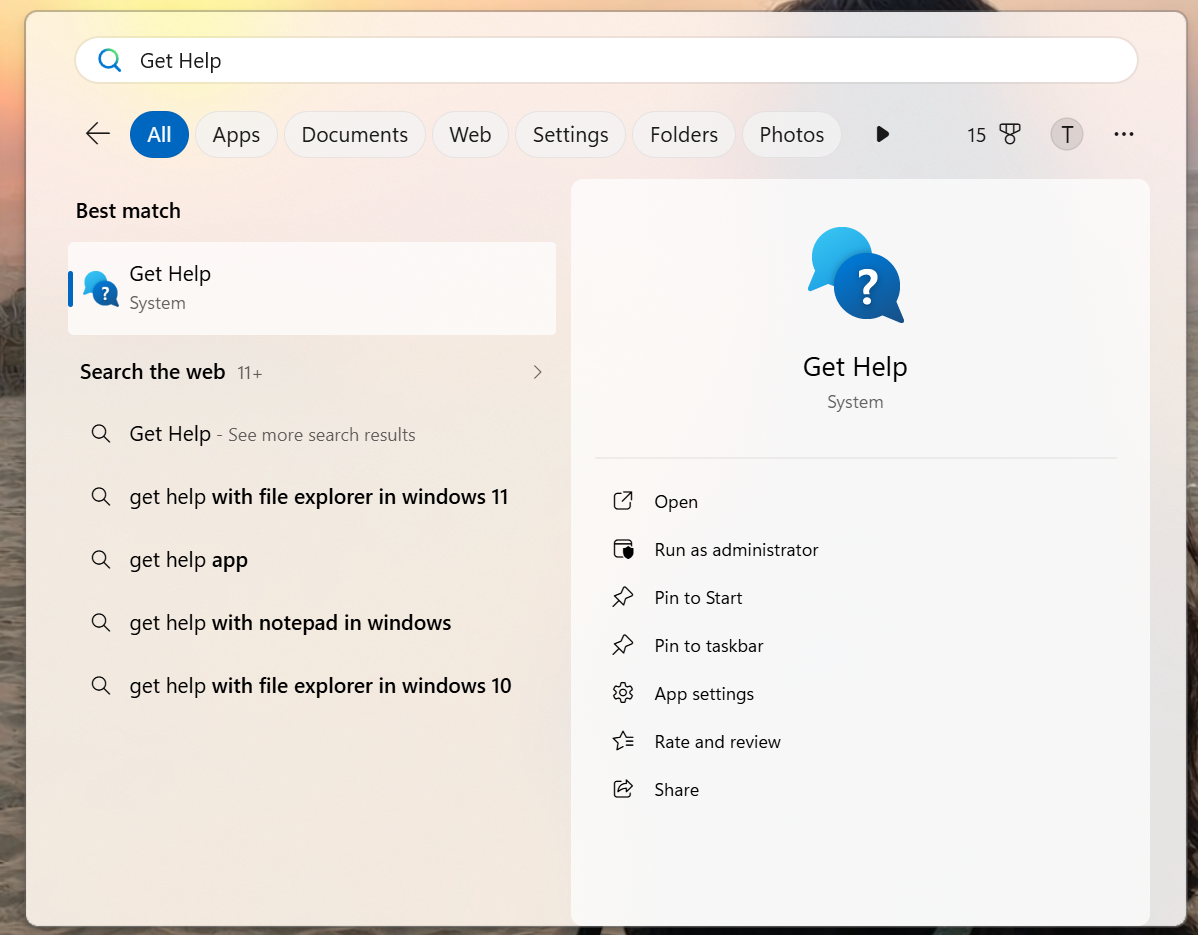Screen dimensions: 1198x935
Task: Click the Pin to Start pin icon
Action: [623, 597]
